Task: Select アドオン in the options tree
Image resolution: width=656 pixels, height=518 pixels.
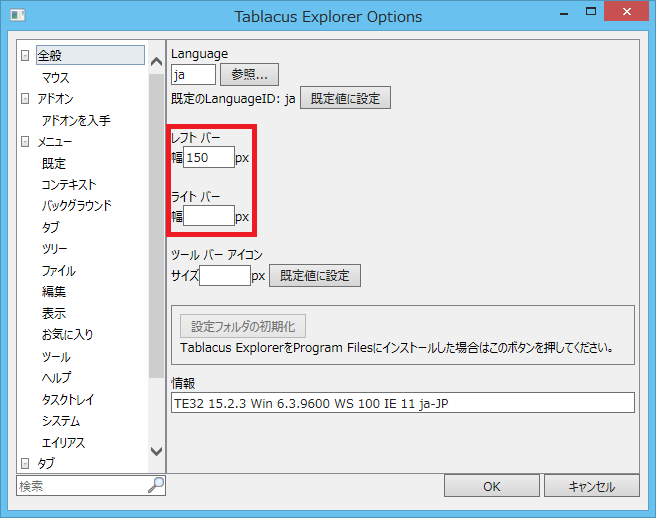Action: point(55,99)
